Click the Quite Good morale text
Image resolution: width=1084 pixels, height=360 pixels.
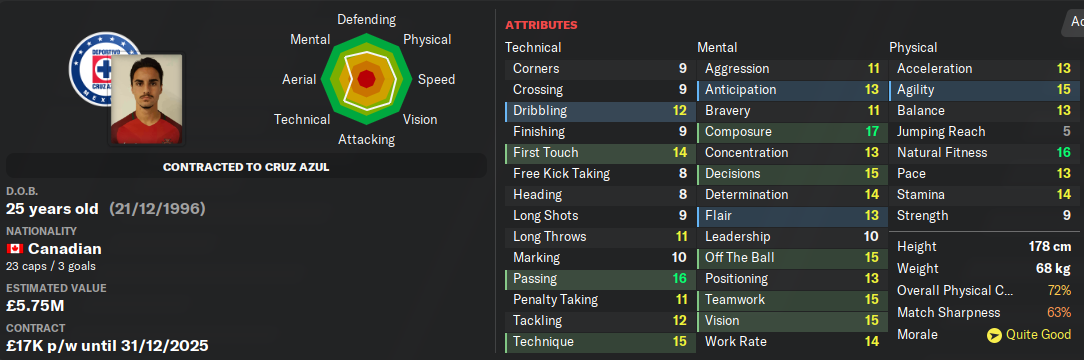pos(1039,334)
